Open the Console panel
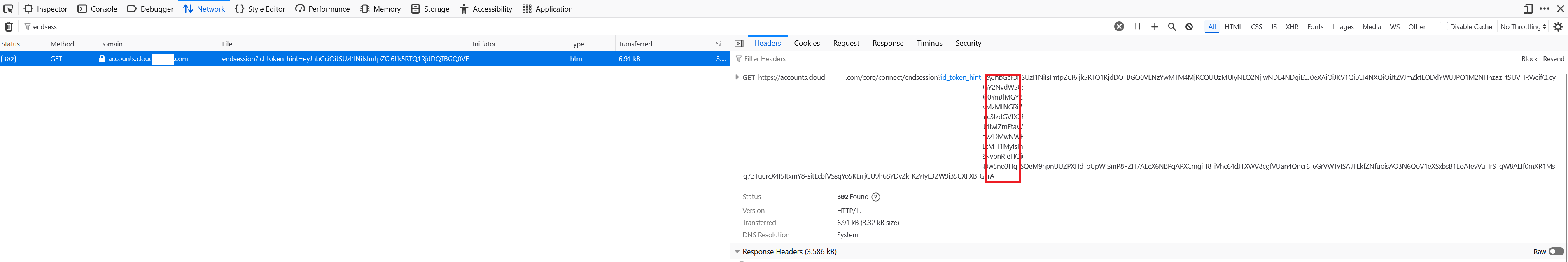This screenshot has height=262, width=1568. pos(98,9)
